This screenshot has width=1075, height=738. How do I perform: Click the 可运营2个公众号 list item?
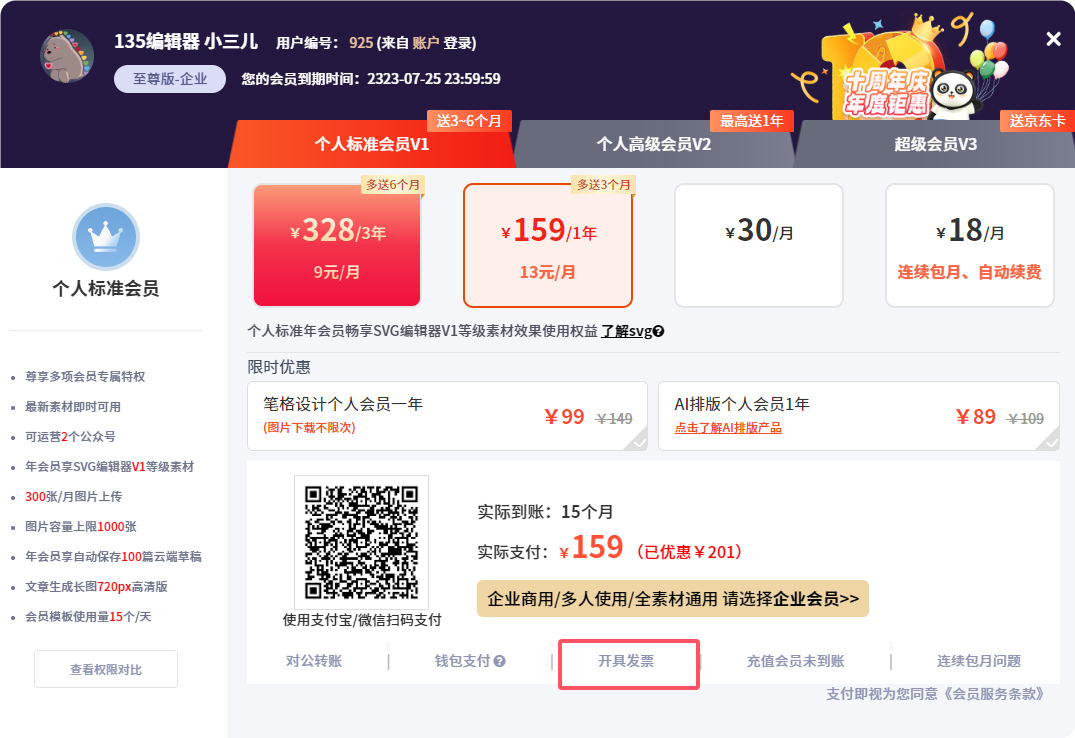70,437
